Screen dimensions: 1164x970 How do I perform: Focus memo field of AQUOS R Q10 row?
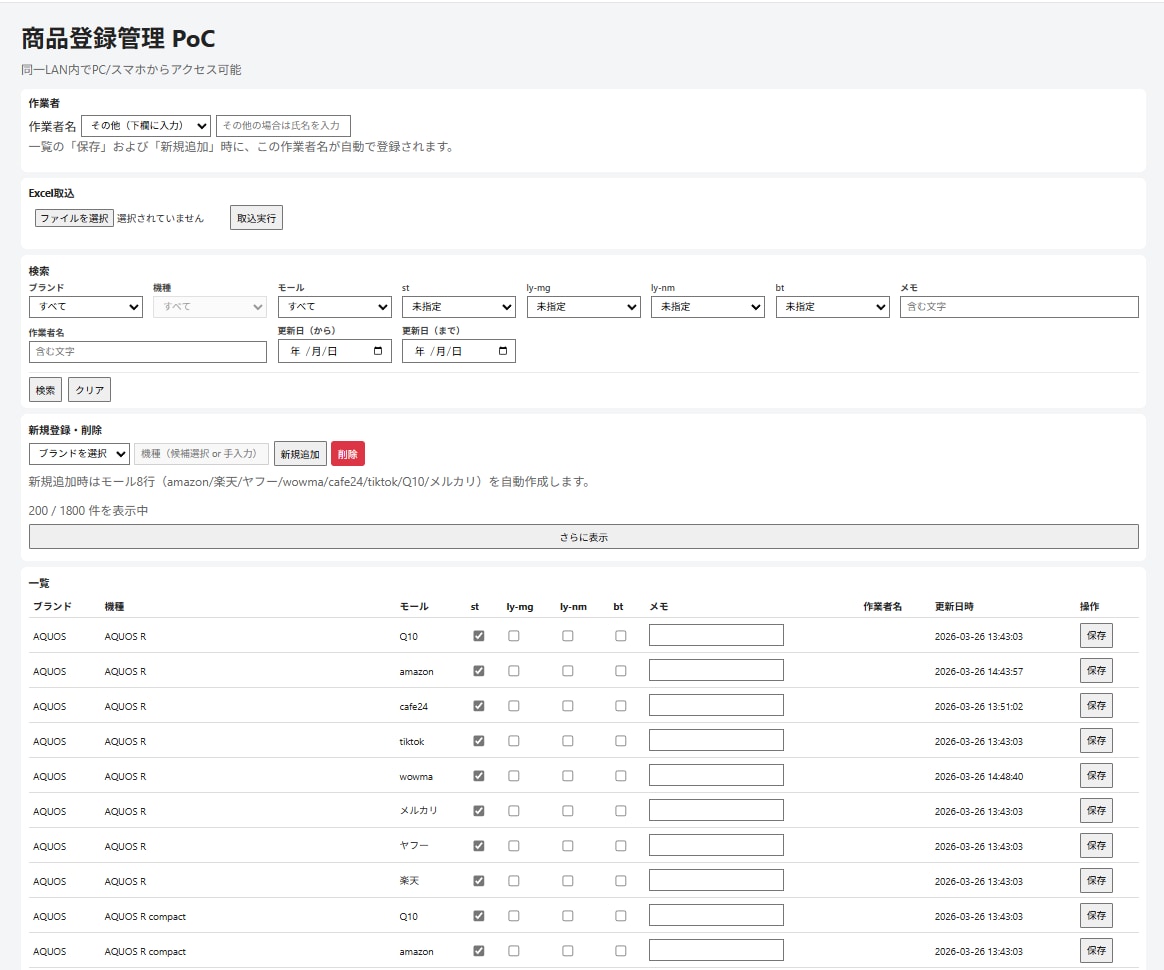716,635
